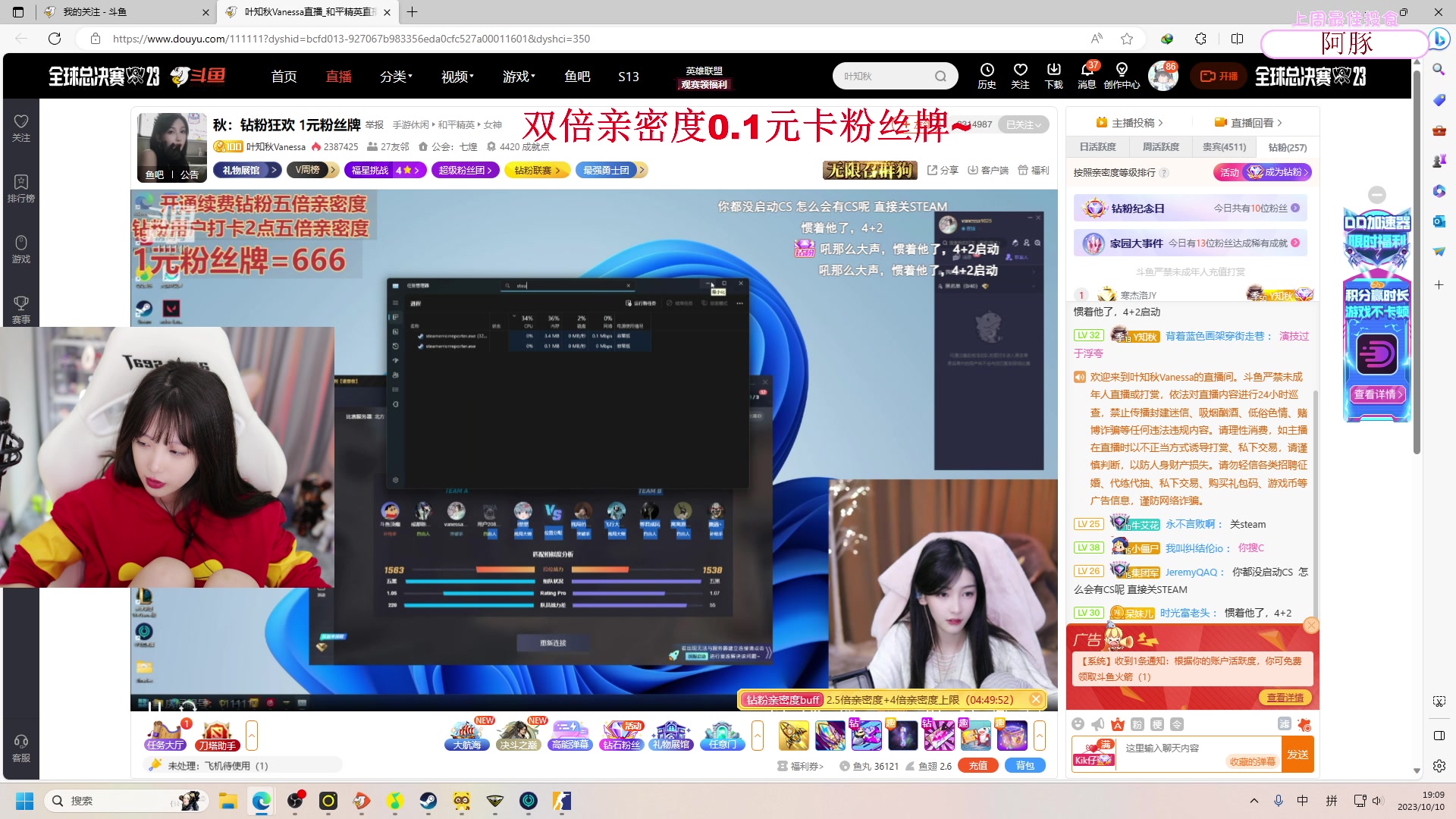Switch to 日活跃度 tab

click(x=1097, y=147)
